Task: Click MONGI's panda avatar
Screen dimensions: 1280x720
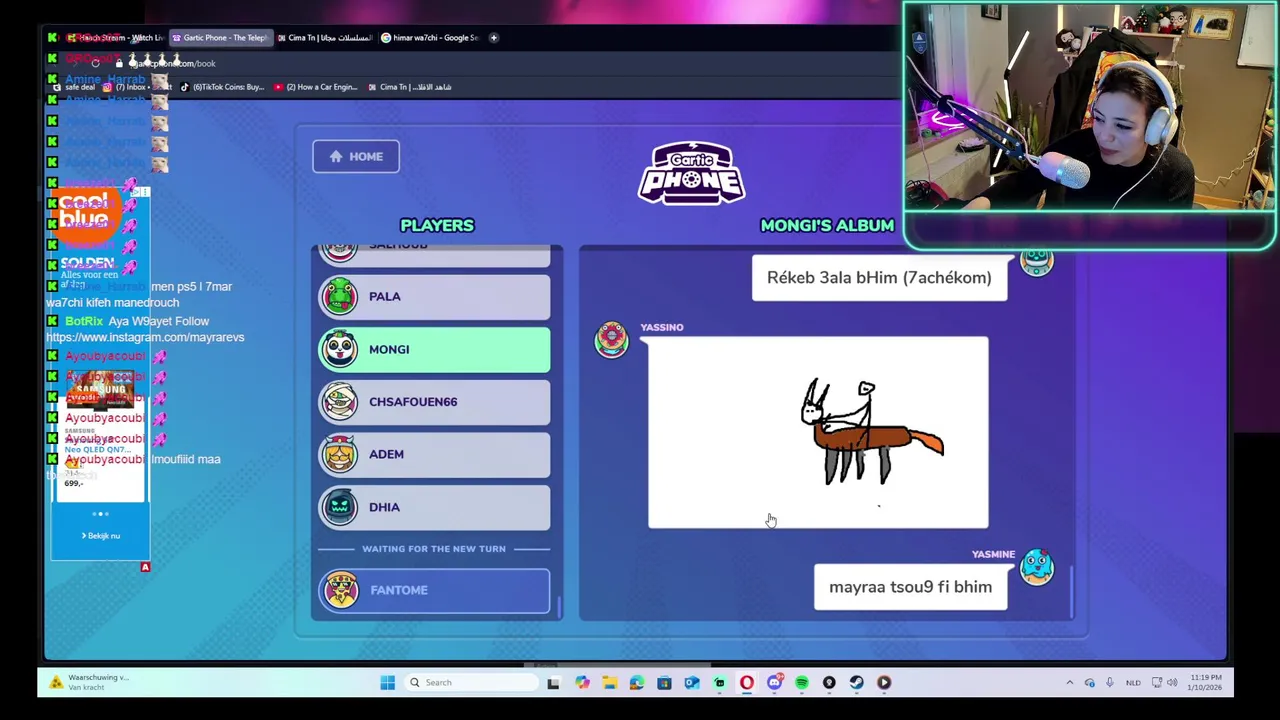Action: (340, 349)
